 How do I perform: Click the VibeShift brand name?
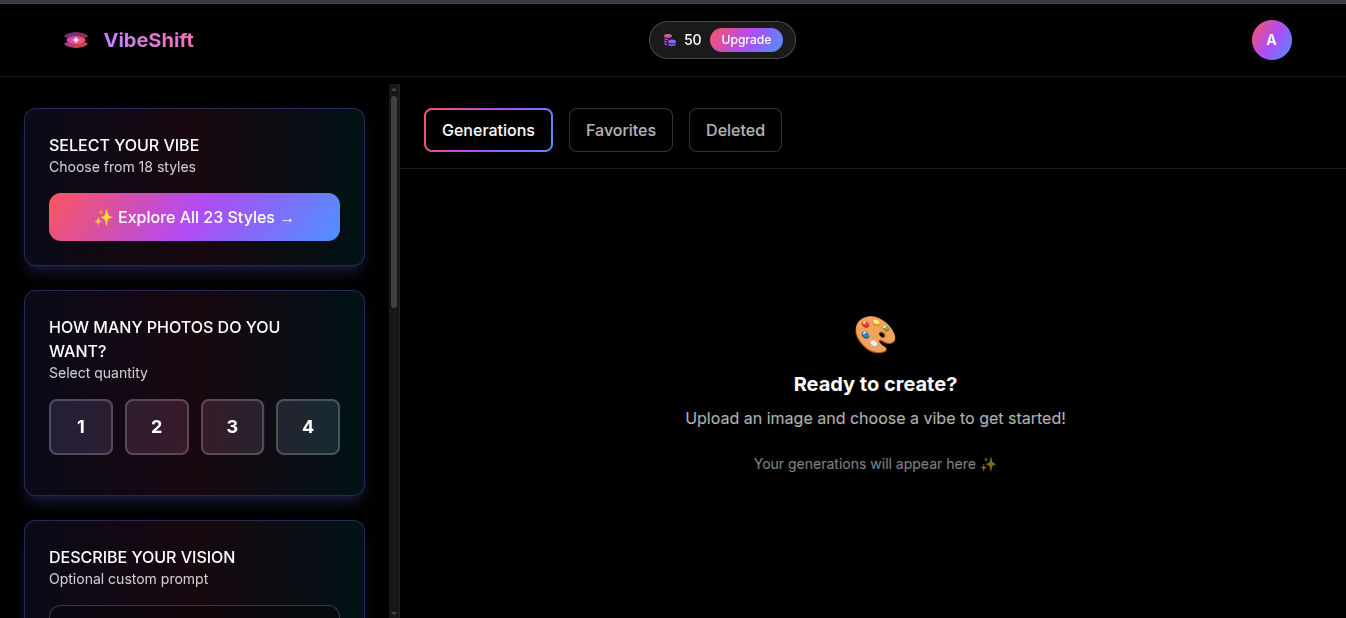coord(149,40)
